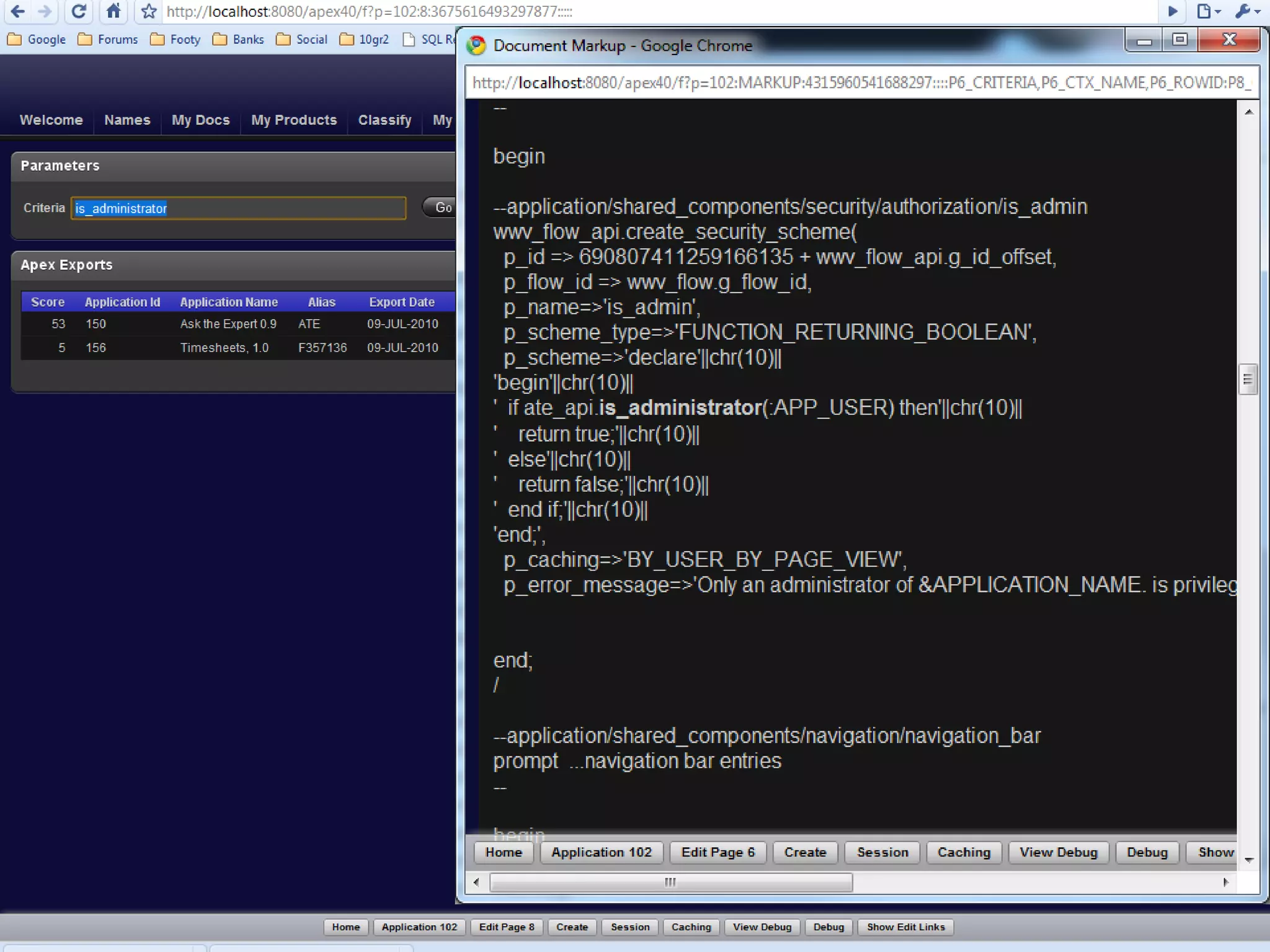The width and height of the screenshot is (1270, 952).
Task: Open the Google bookmarks folder
Action: pyautogui.click(x=37, y=40)
